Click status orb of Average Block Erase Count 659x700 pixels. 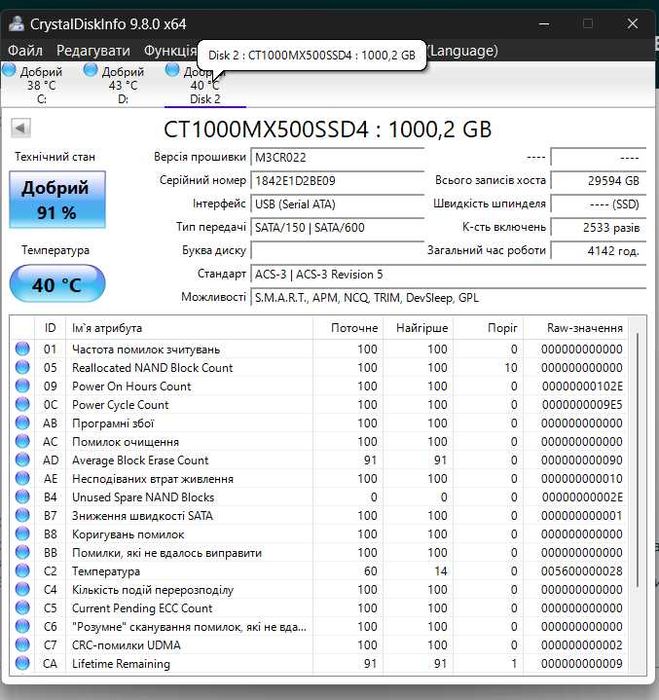[22, 460]
